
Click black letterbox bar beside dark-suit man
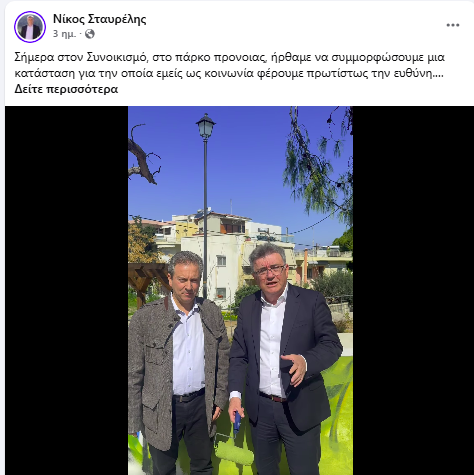tap(413, 290)
